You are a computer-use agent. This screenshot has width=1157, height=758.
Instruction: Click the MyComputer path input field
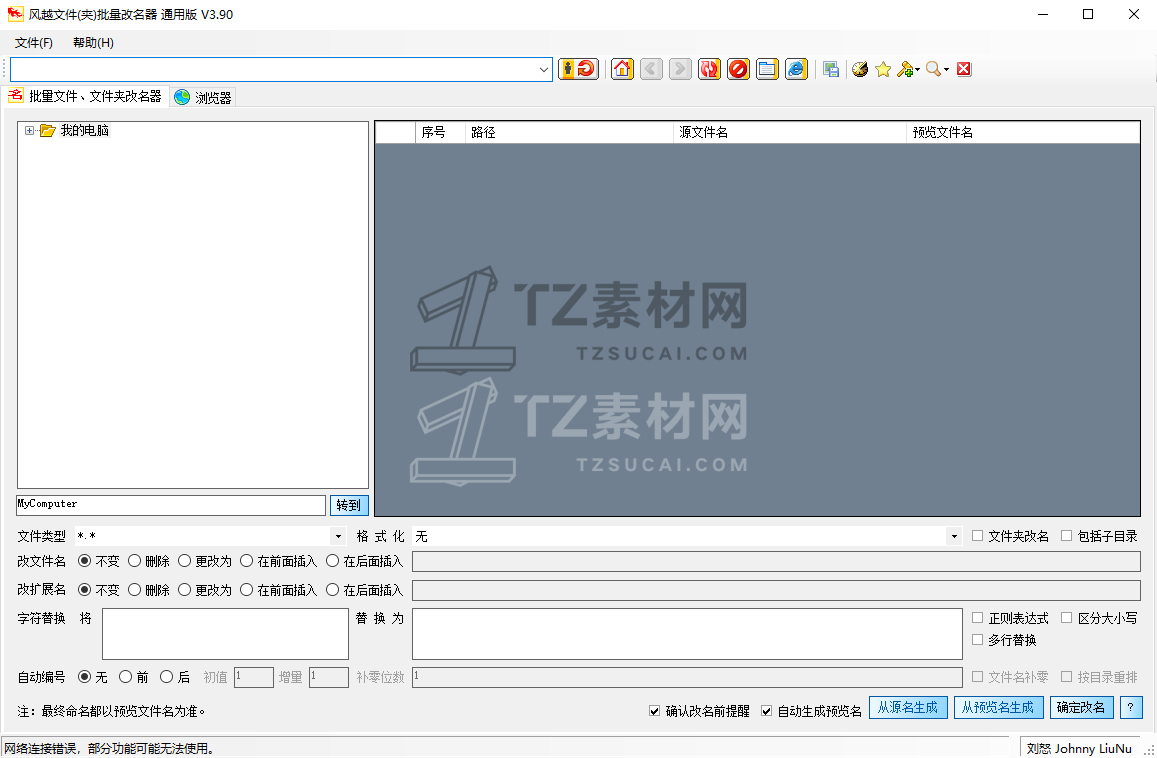170,505
